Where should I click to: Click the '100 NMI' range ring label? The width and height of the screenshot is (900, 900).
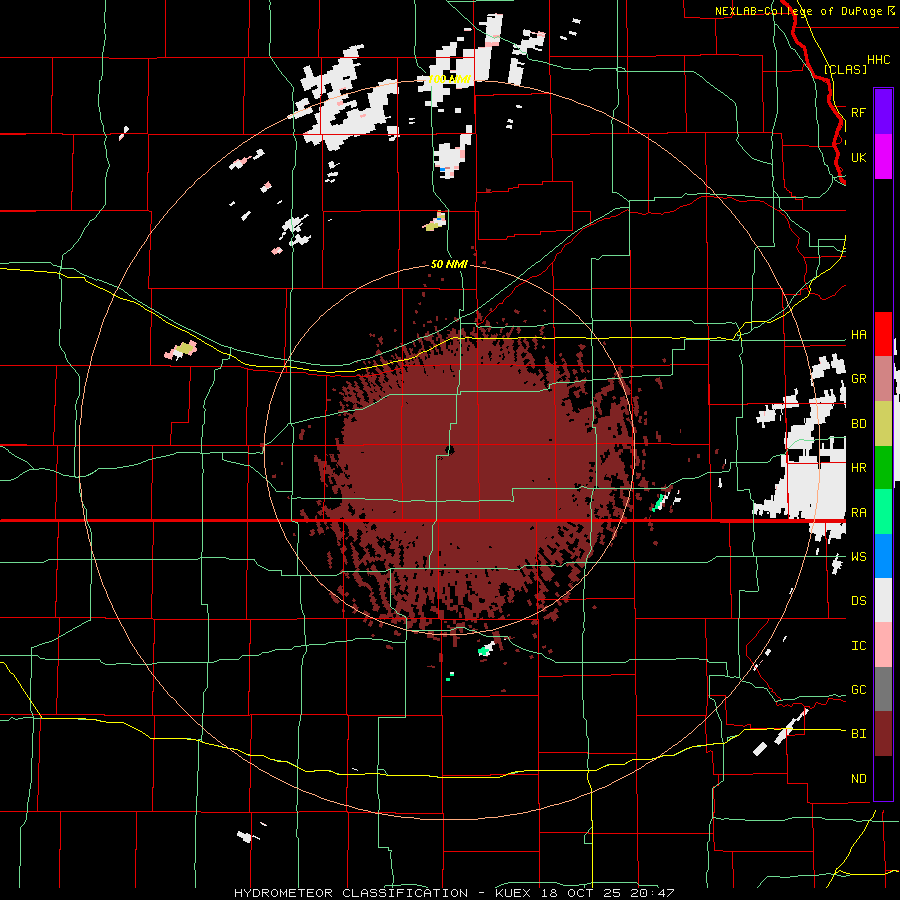click(x=450, y=79)
